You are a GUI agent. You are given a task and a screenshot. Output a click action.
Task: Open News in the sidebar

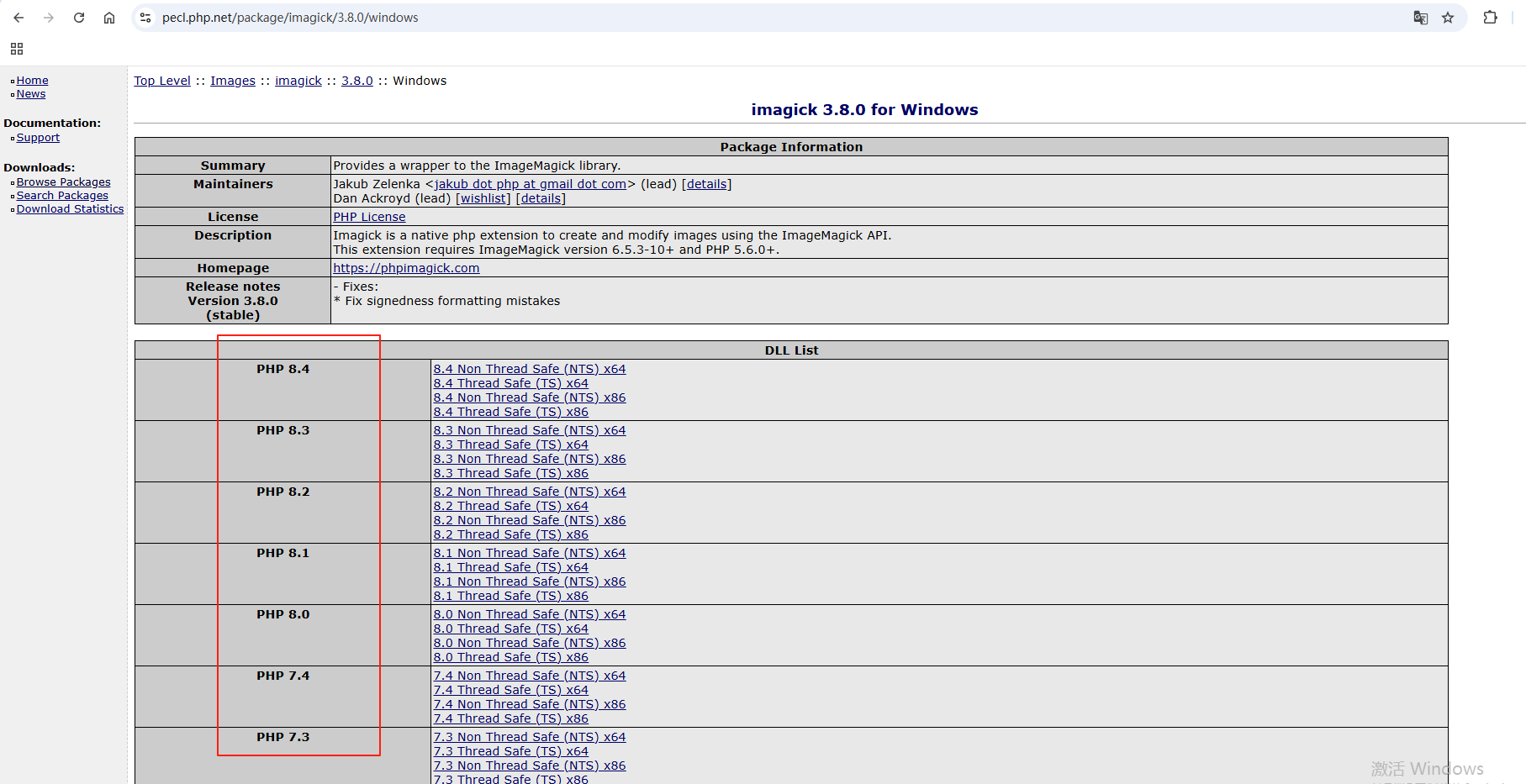(x=31, y=94)
